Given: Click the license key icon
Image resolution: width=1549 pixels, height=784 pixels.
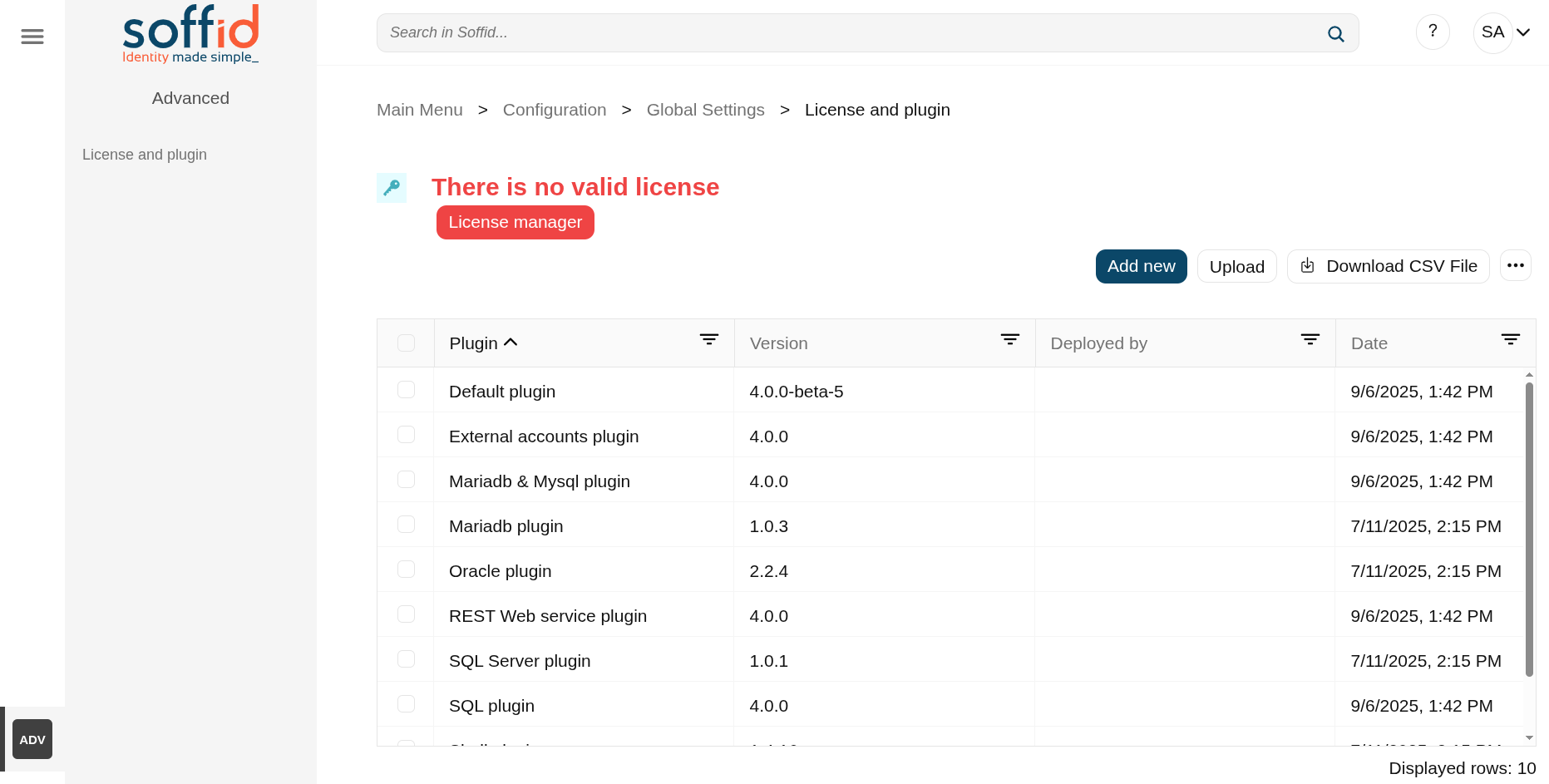Looking at the screenshot, I should (x=392, y=188).
